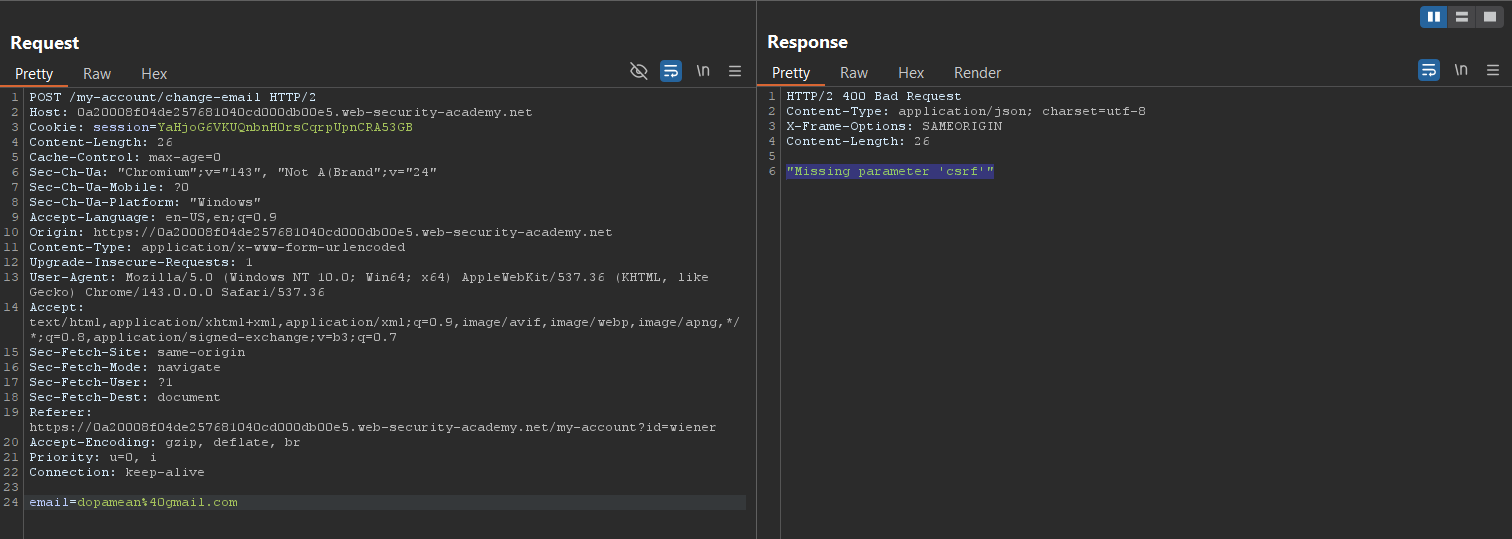1512x539 pixels.
Task: Switch to Raw tab in Response
Action: tap(854, 73)
